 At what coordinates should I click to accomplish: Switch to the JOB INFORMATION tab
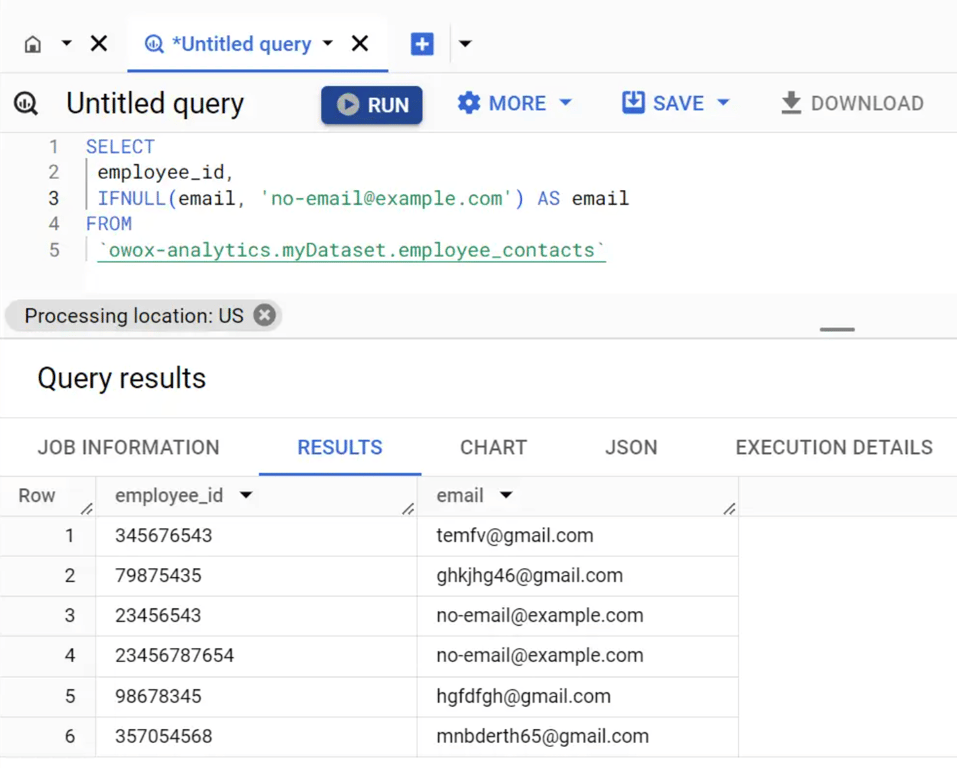(x=128, y=447)
